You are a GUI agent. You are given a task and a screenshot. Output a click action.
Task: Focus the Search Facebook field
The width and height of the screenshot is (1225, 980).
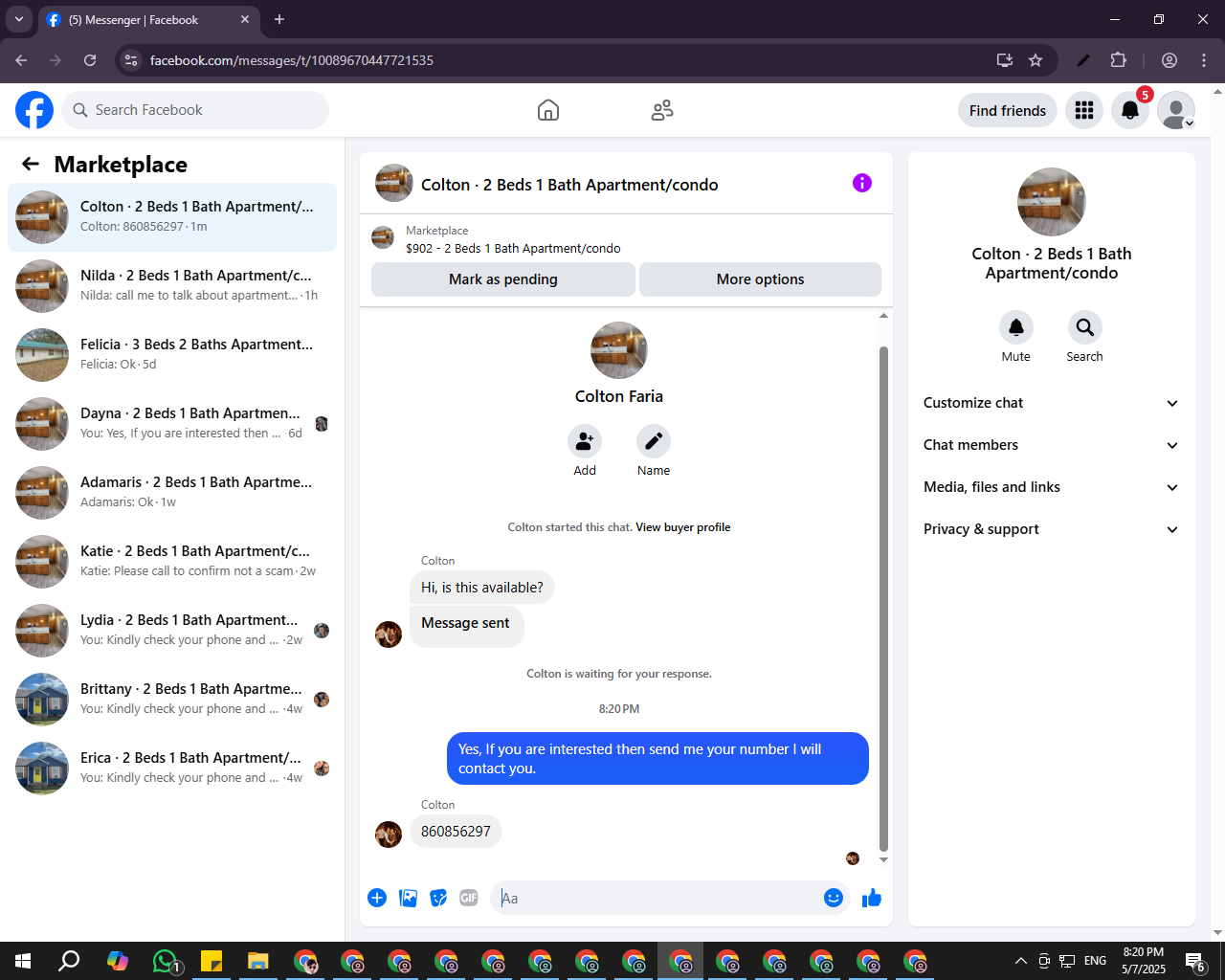click(x=195, y=110)
